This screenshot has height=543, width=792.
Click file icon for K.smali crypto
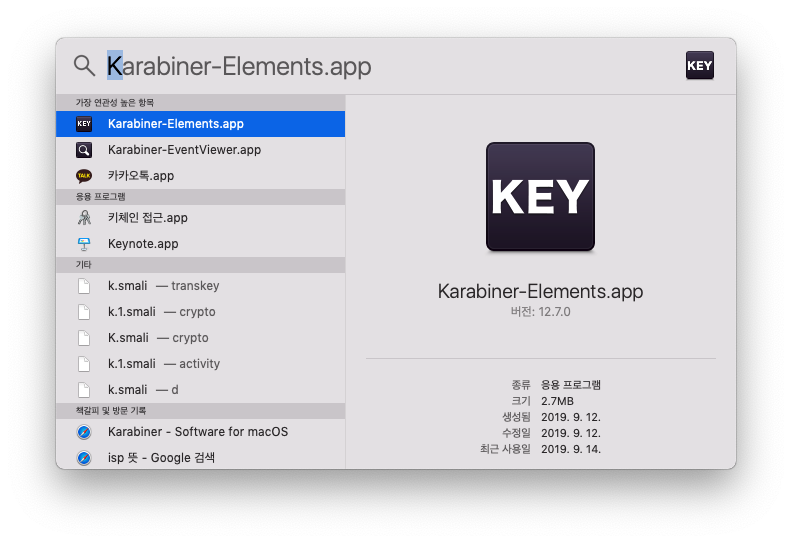click(84, 338)
